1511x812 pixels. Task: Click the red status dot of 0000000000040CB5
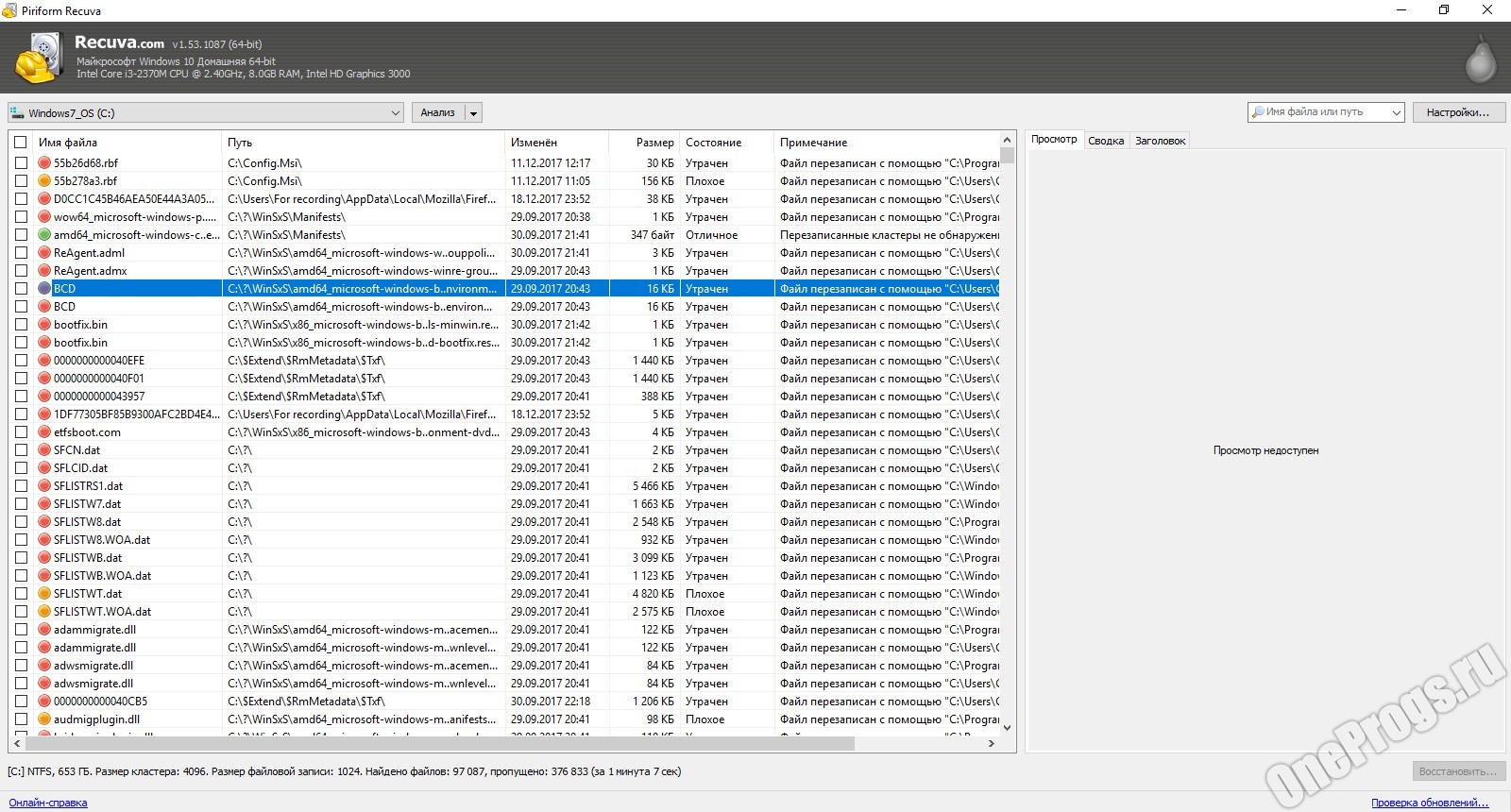click(44, 702)
